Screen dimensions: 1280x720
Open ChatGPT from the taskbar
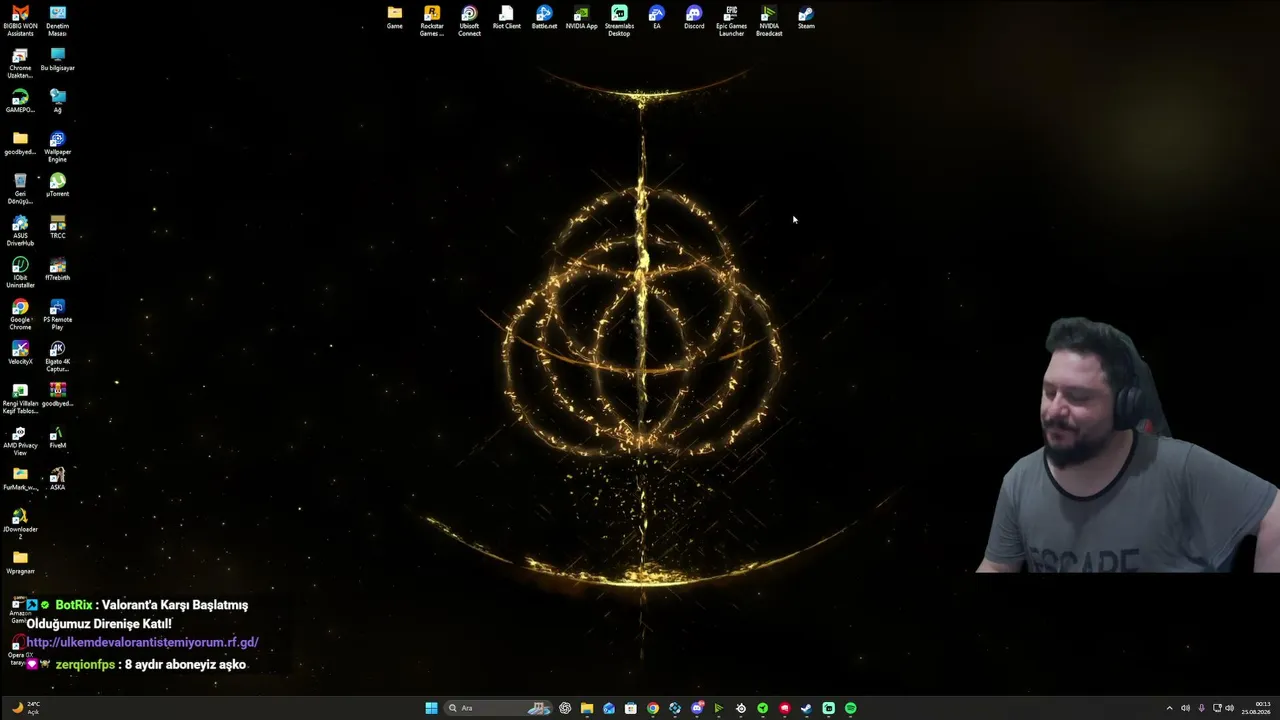(565, 708)
